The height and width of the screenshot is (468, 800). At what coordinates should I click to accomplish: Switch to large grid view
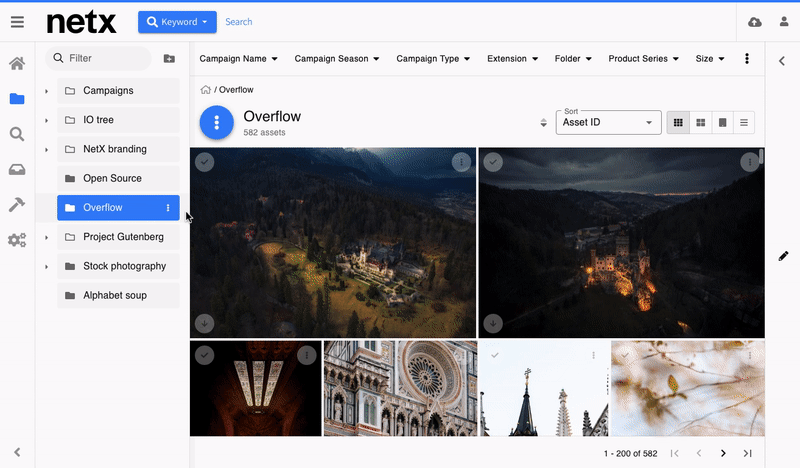pos(701,122)
